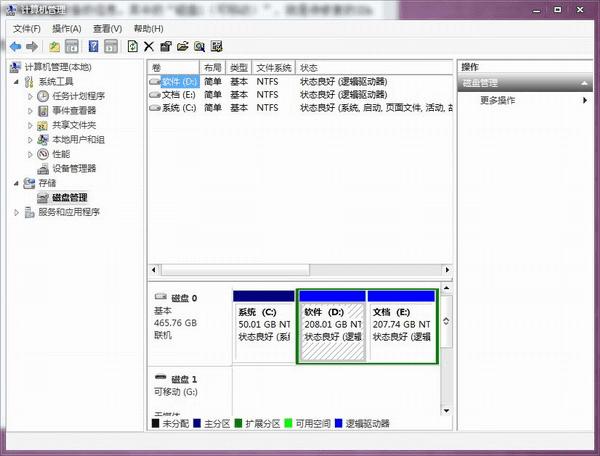
Task: Select 存储 tree node
Action: pos(47,183)
